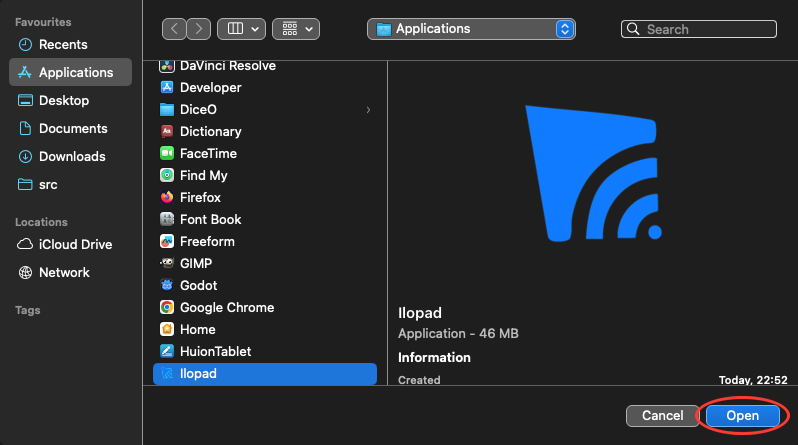Screen dimensions: 798x445
Task: Select the Freeform row
Action: [265, 241]
